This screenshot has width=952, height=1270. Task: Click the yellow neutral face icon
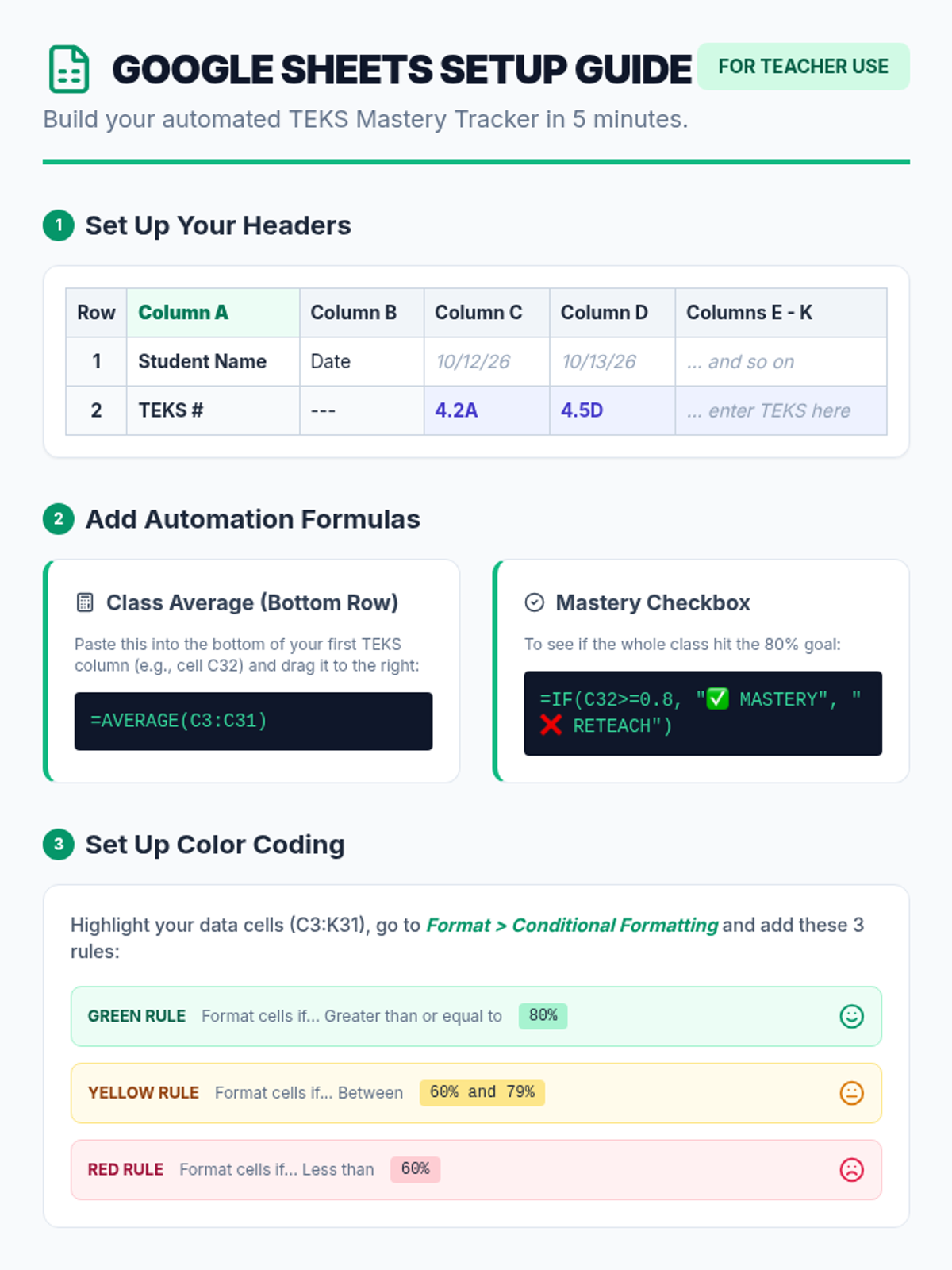[851, 1093]
